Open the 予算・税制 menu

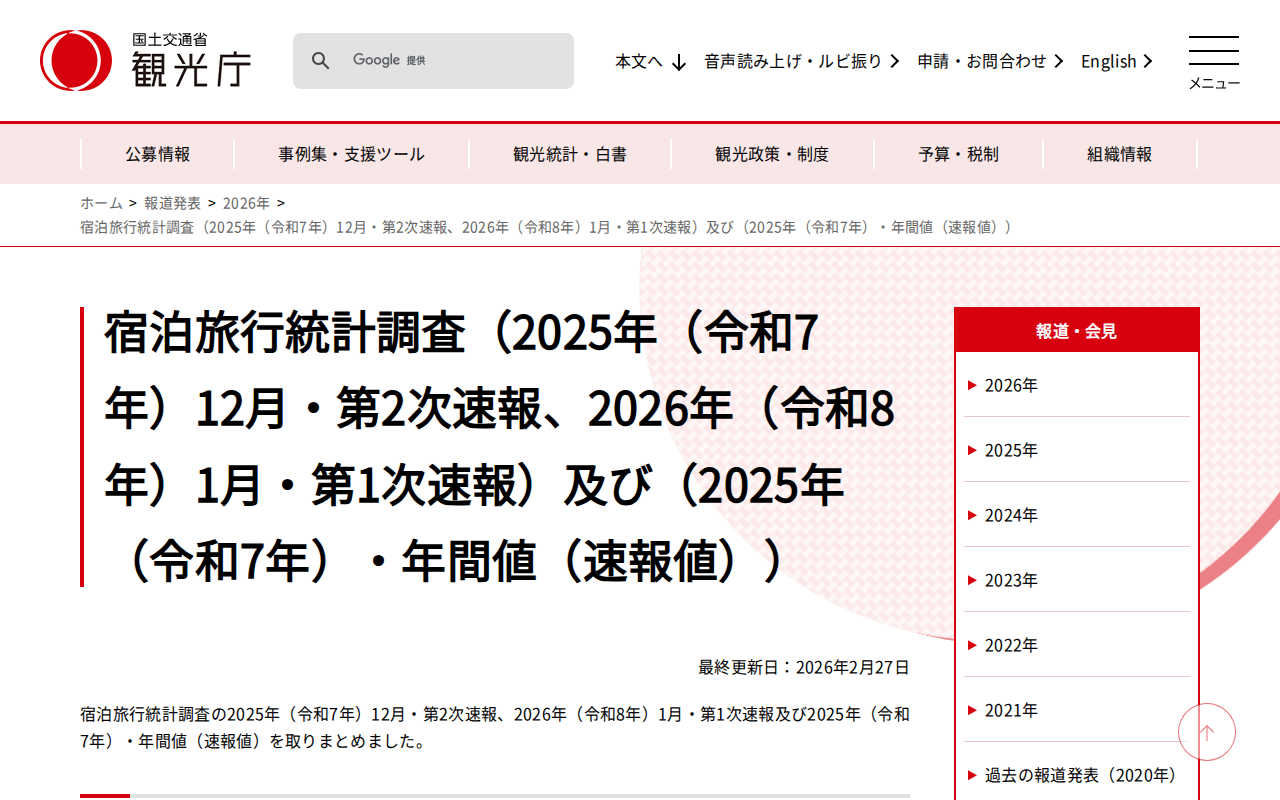[959, 154]
